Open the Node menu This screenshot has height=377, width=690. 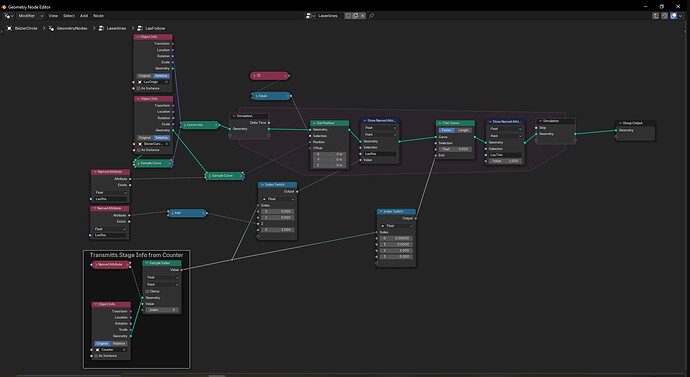pos(98,16)
